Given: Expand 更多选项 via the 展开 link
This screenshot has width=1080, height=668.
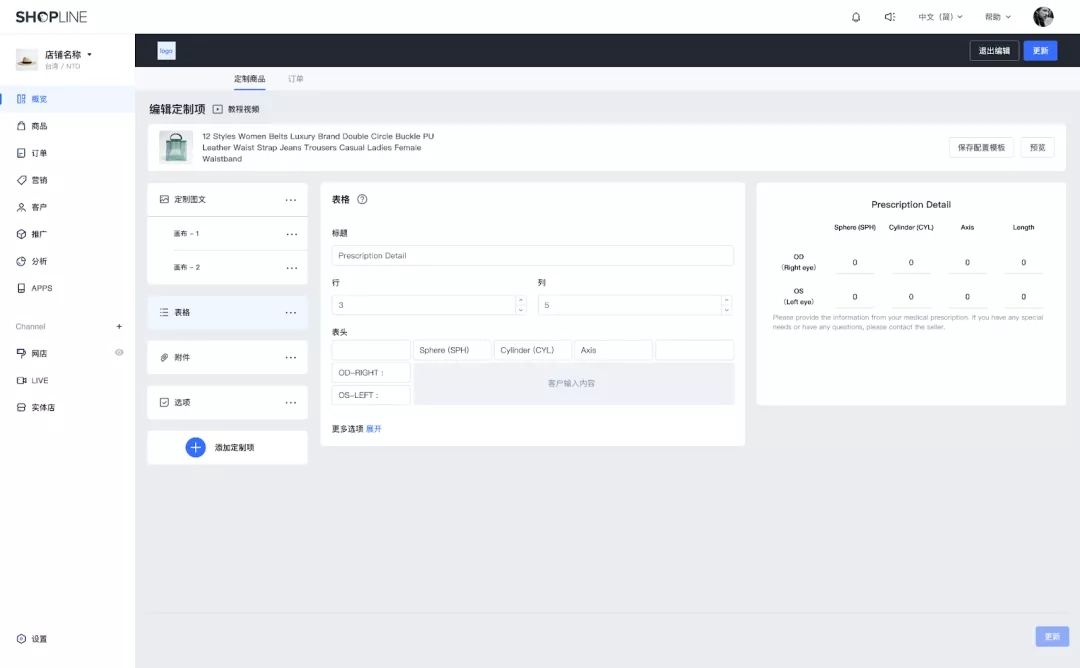Looking at the screenshot, I should 373,429.
